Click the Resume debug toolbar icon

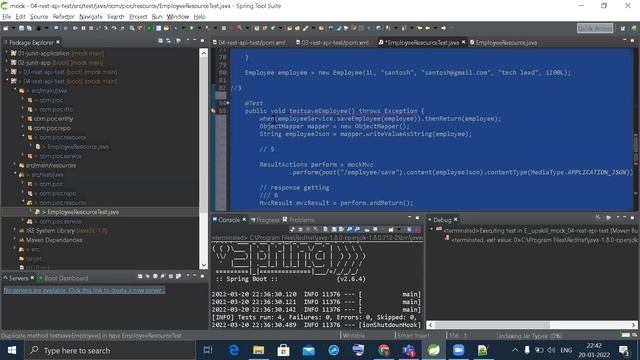tap(76, 28)
